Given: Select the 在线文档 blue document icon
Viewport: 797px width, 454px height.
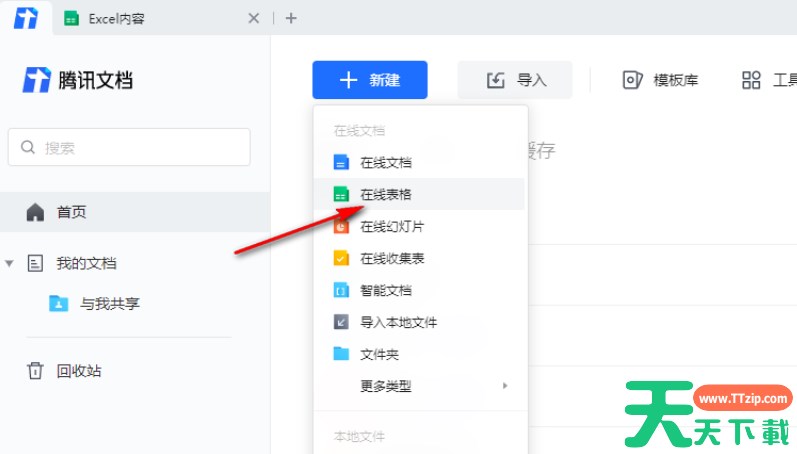Looking at the screenshot, I should 341,162.
